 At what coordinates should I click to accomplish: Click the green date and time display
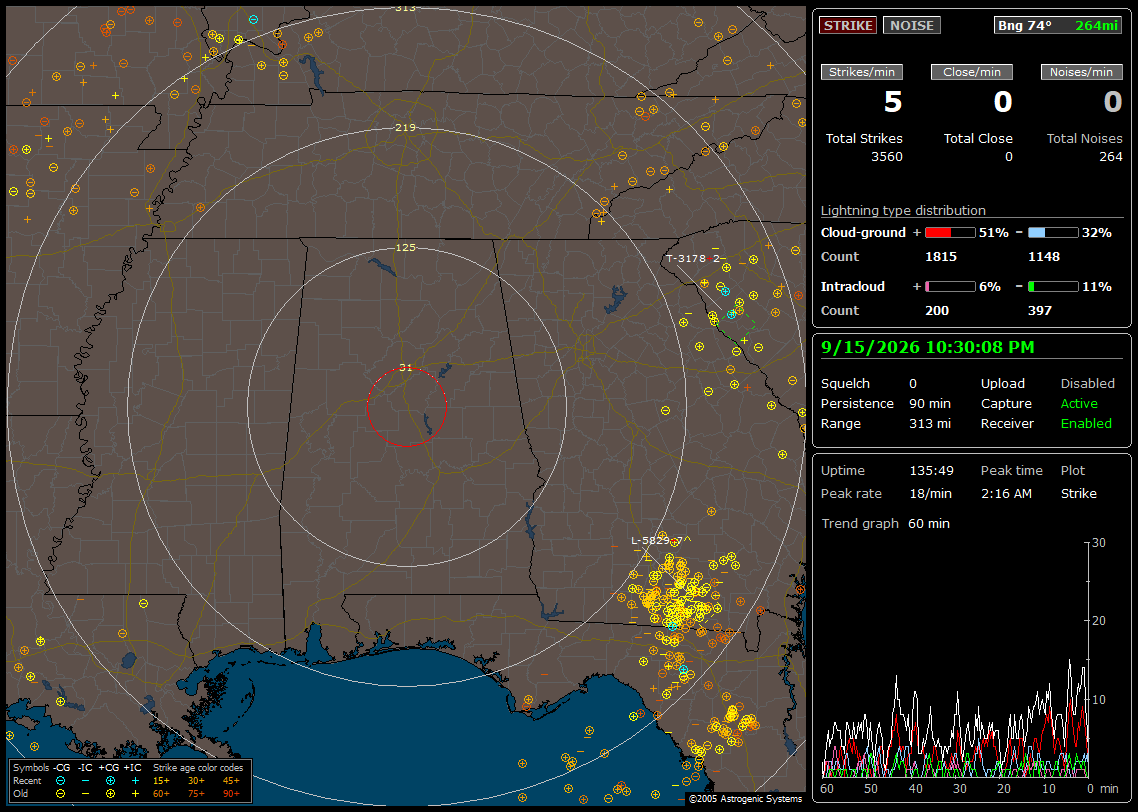pyautogui.click(x=928, y=347)
